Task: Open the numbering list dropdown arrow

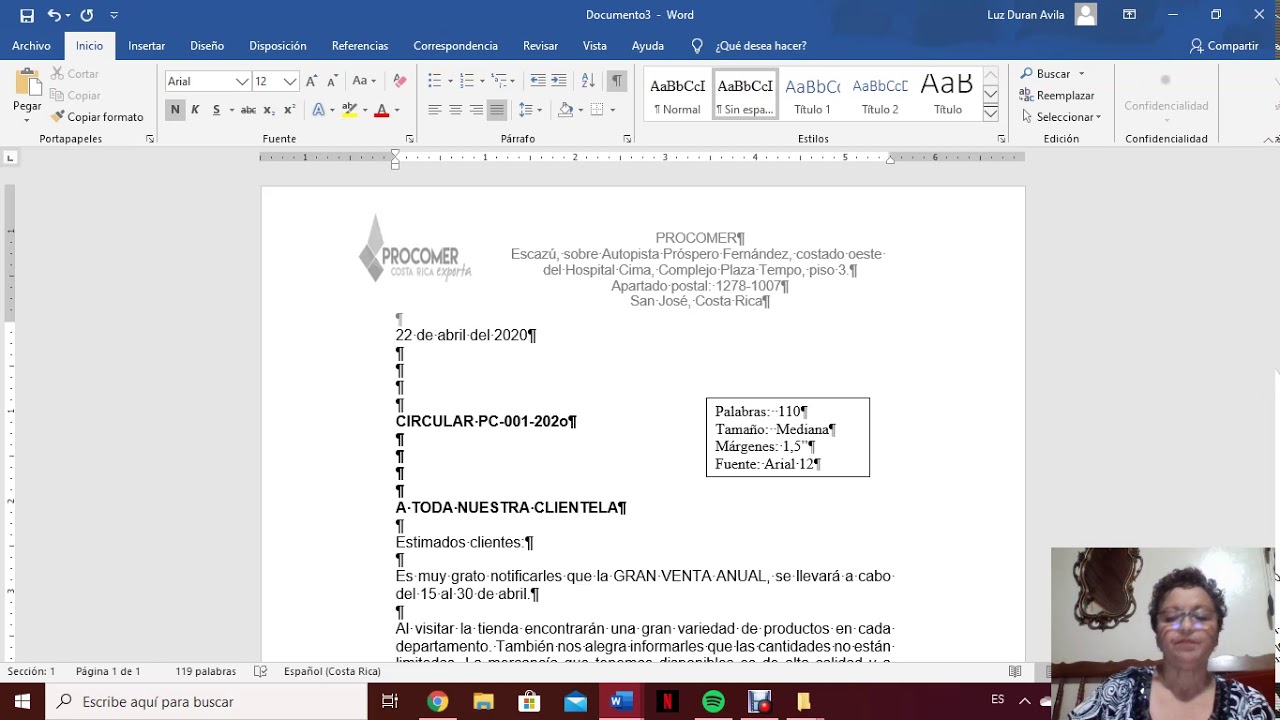Action: coord(482,81)
